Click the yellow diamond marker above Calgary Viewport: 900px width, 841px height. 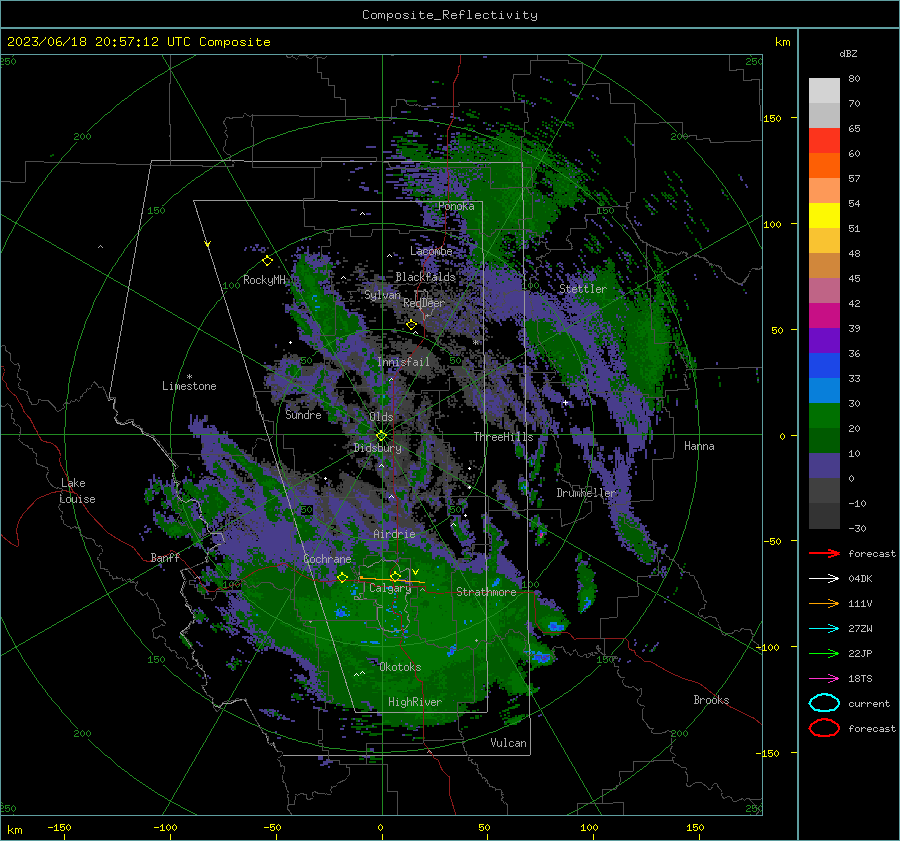pos(395,576)
